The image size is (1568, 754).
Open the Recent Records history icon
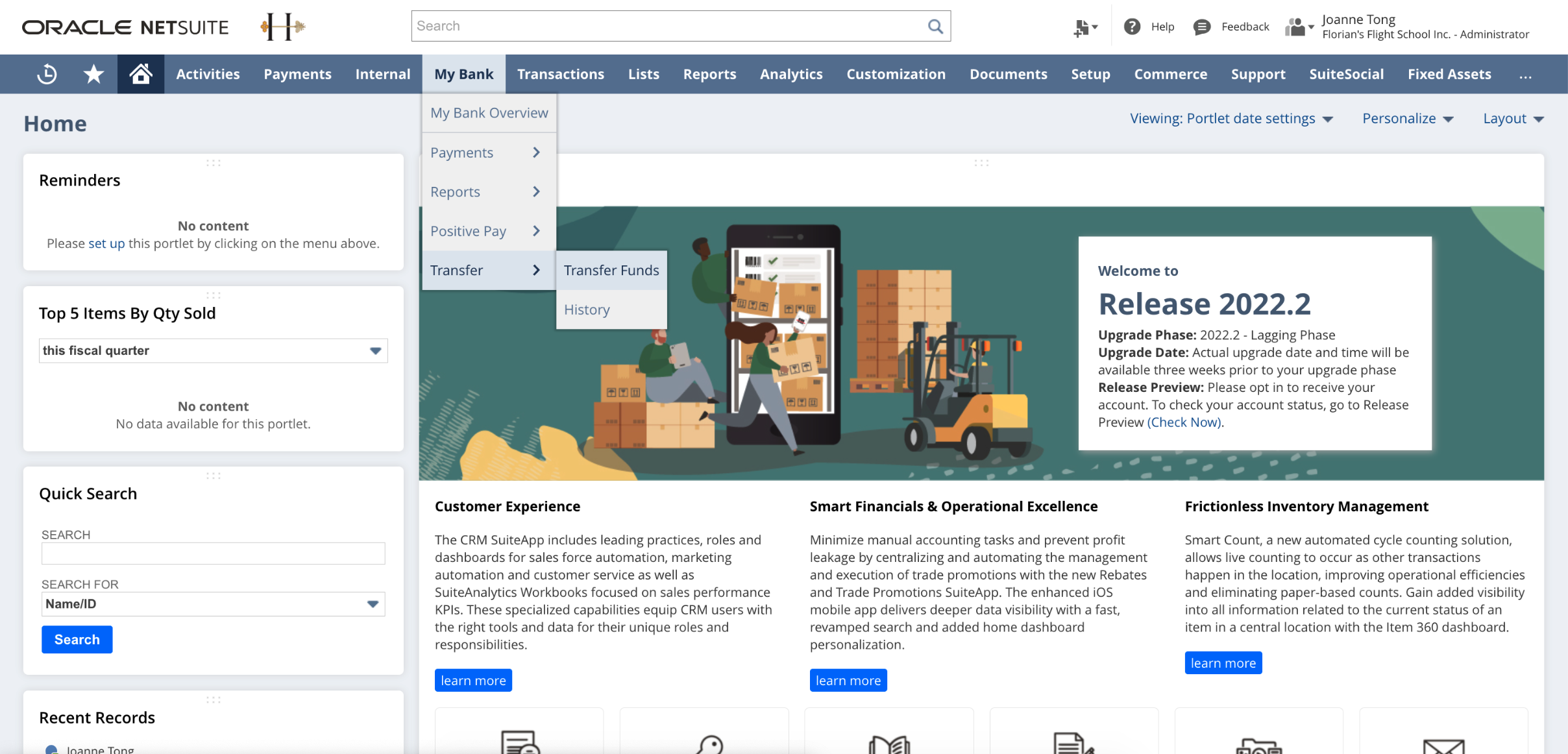tap(47, 74)
